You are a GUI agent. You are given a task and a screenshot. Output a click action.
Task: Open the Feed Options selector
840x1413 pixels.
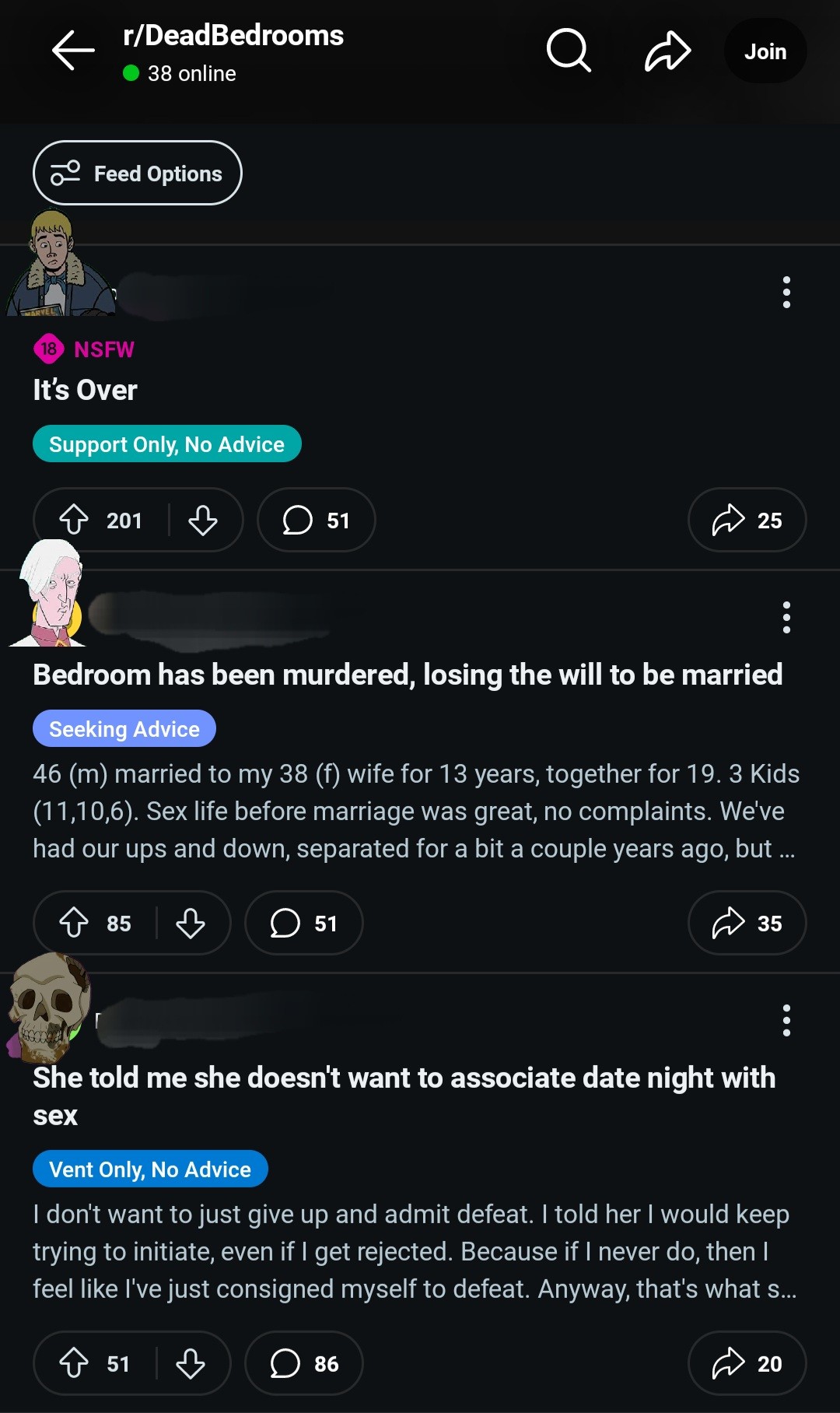click(x=138, y=173)
